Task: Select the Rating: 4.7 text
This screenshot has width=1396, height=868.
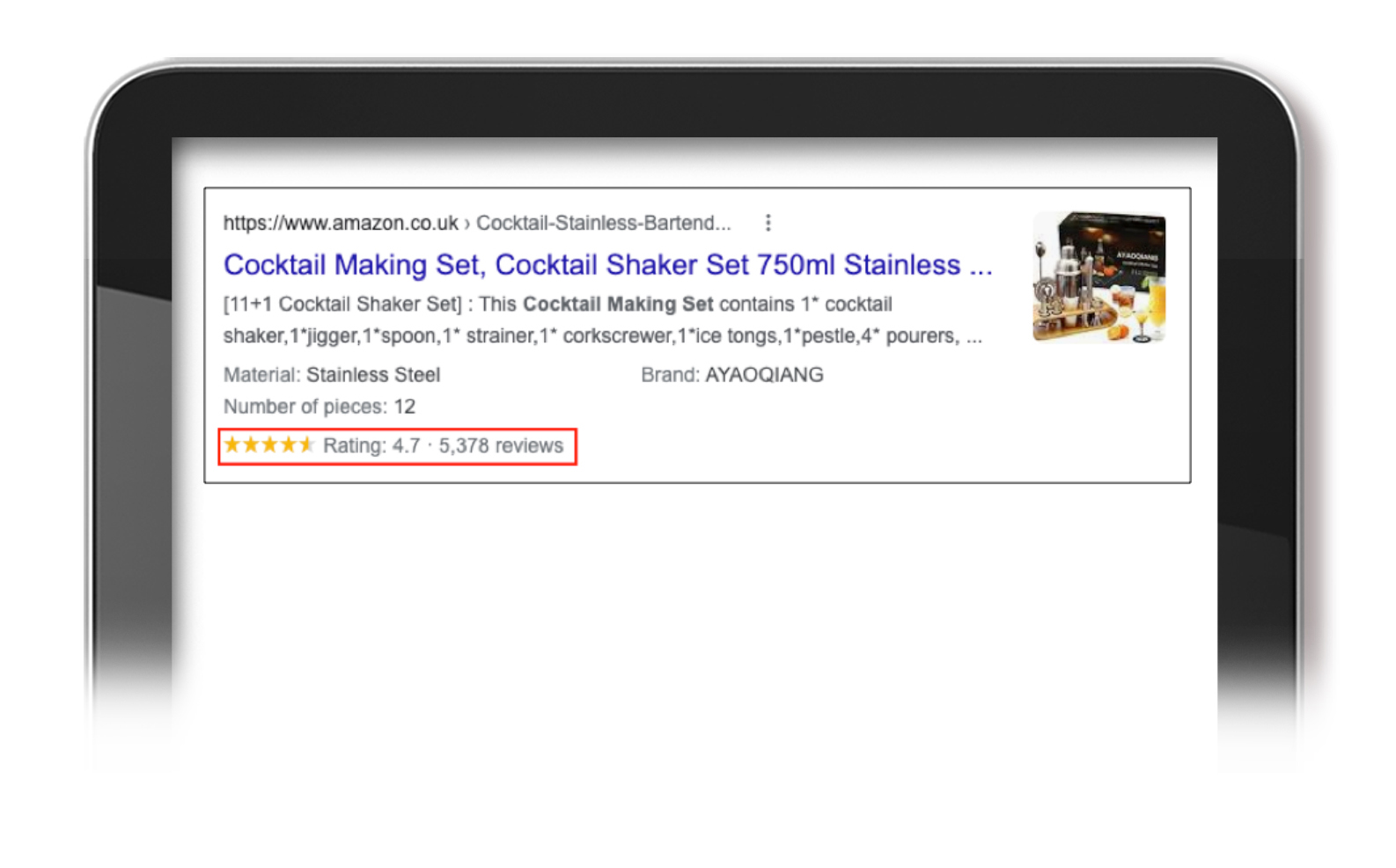Action: click(x=371, y=445)
